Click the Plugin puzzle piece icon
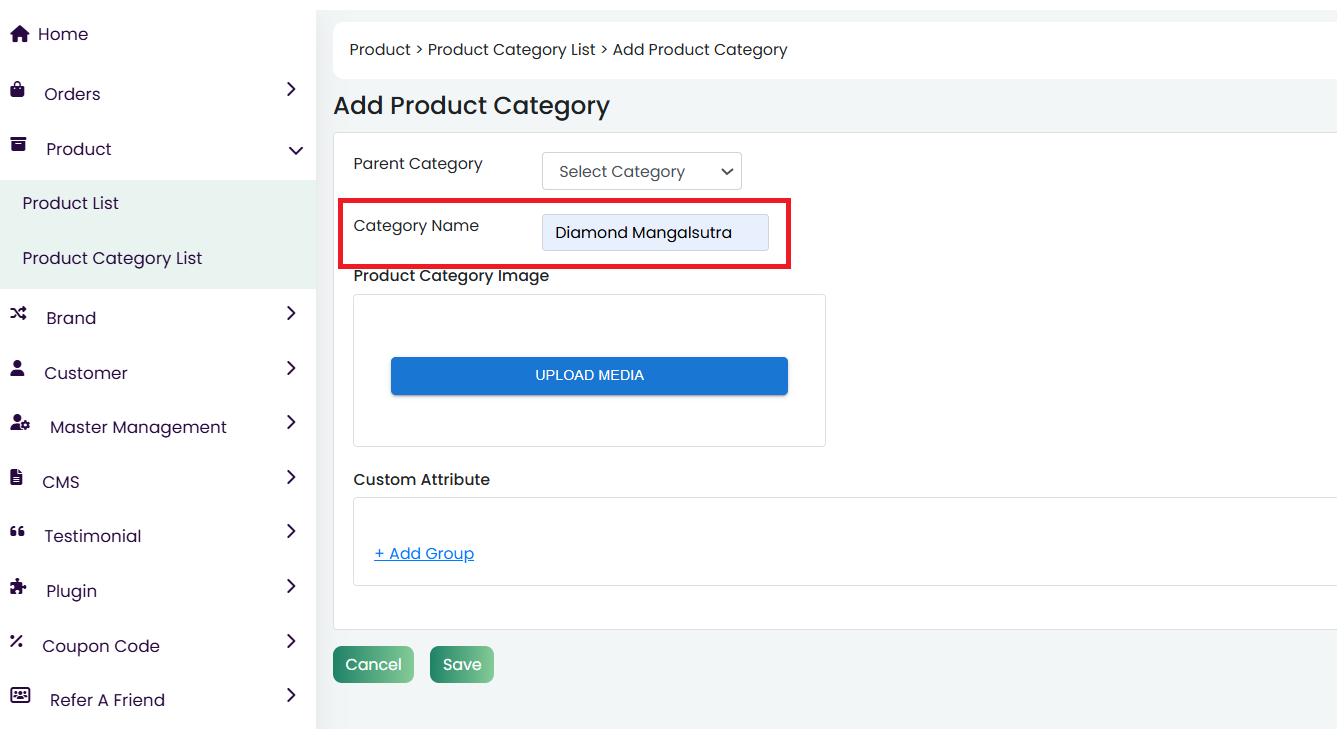This screenshot has height=729, width=1337. (18, 587)
